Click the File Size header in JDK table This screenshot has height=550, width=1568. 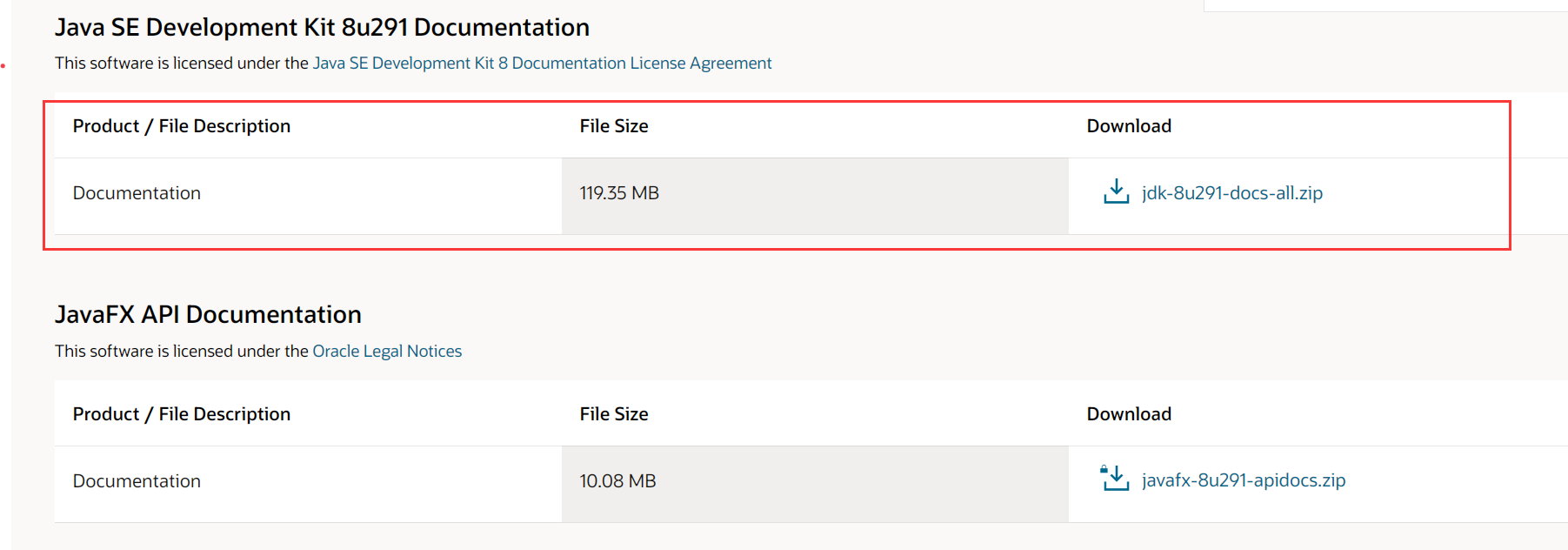(614, 126)
